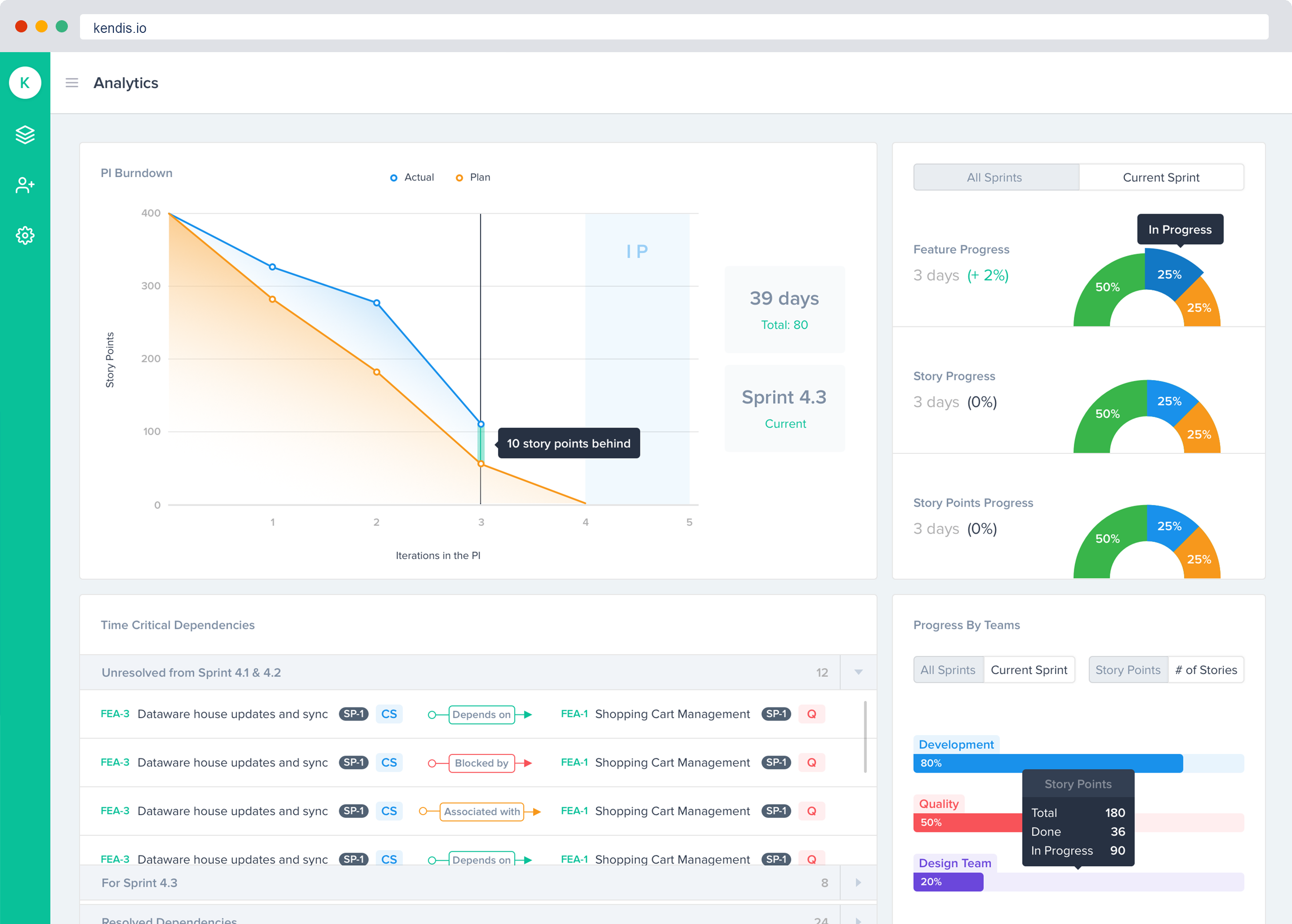Click Q badge in first dependency row
The width and height of the screenshot is (1292, 924).
click(x=812, y=714)
